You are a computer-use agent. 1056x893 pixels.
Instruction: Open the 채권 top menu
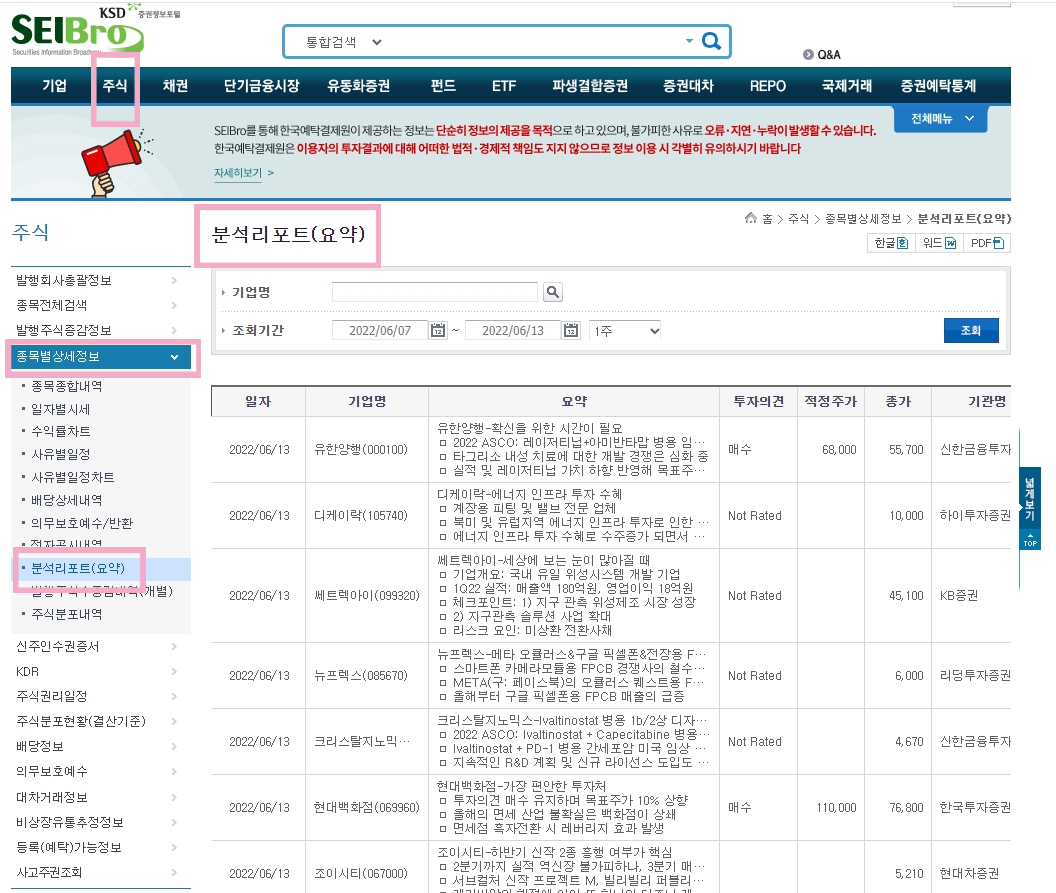175,86
